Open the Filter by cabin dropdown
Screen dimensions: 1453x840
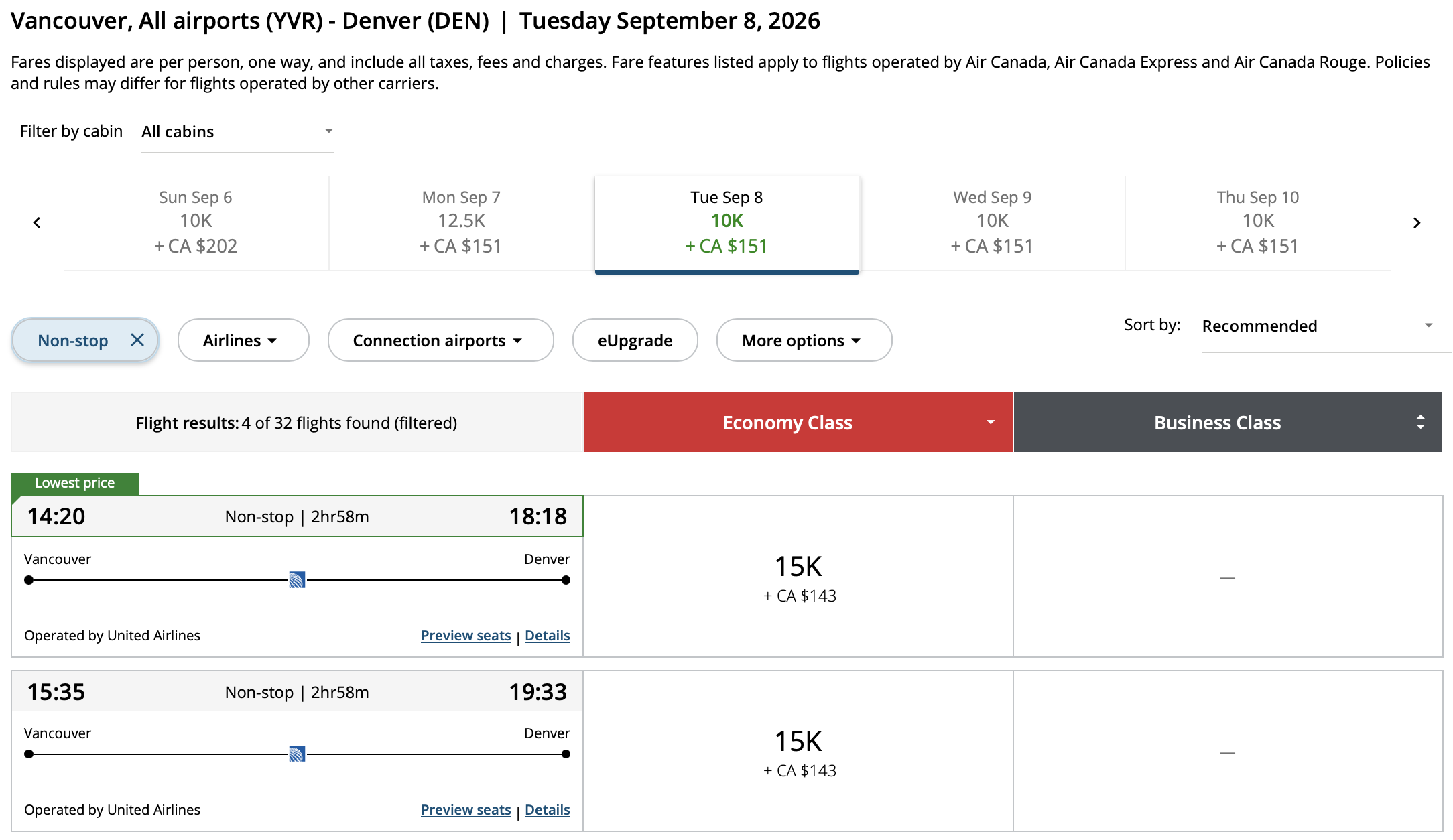pos(237,132)
